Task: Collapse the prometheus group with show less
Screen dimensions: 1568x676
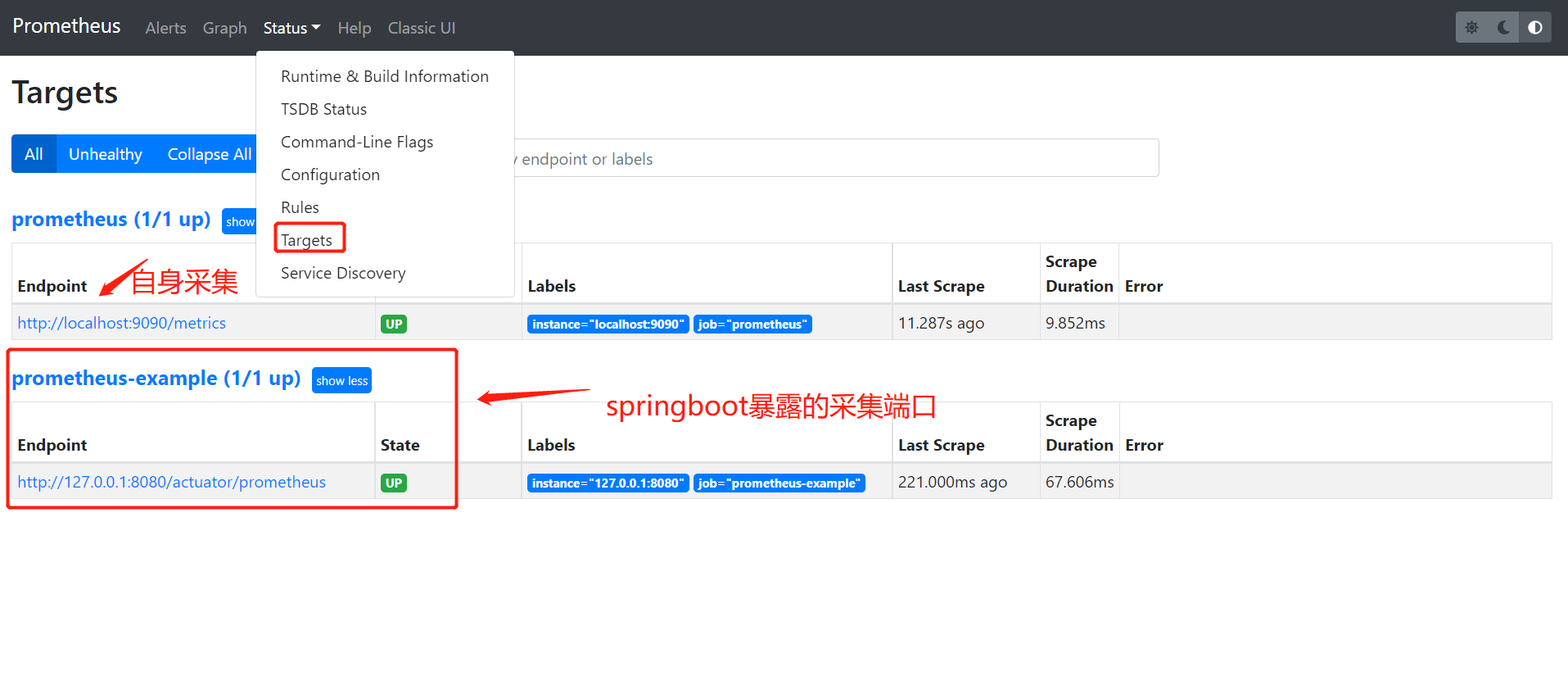Action: [239, 221]
